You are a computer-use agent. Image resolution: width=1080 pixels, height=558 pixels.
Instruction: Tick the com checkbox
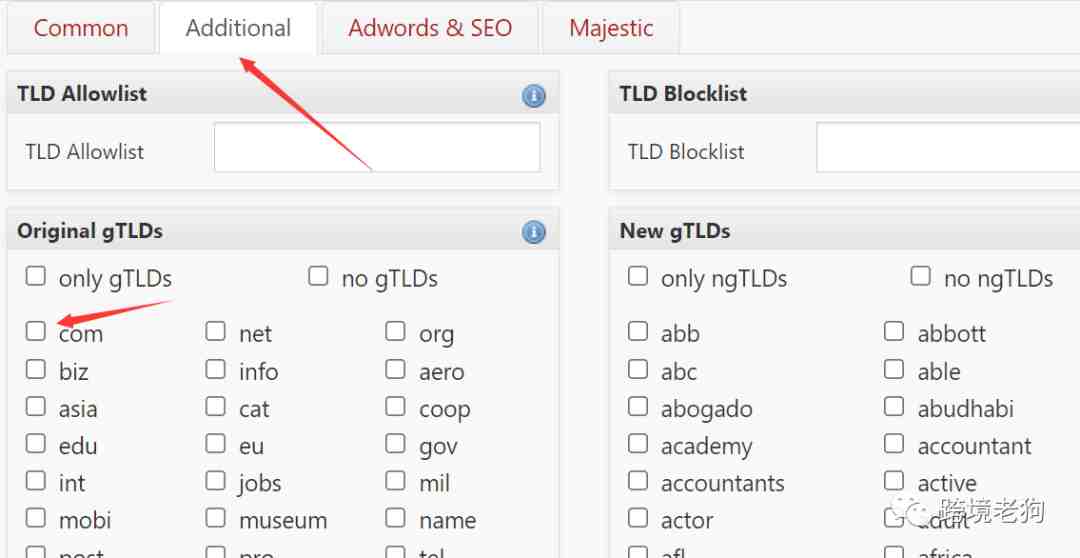click(x=36, y=331)
